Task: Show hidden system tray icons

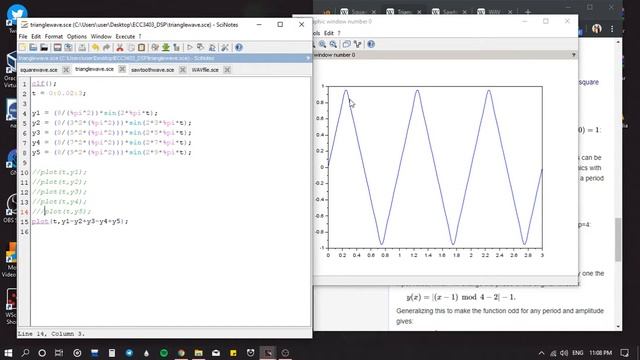Action: pyautogui.click(x=541, y=353)
